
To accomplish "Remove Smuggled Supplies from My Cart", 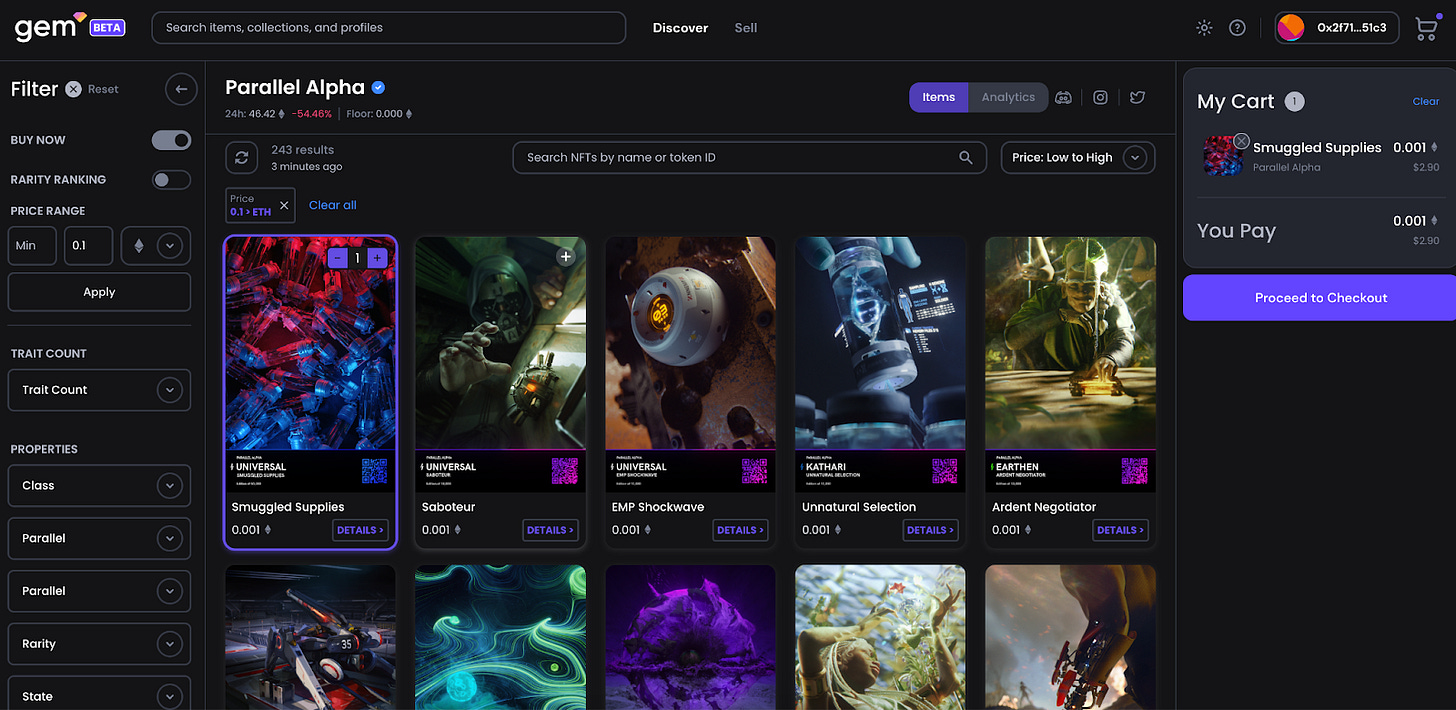I will click(1241, 141).
